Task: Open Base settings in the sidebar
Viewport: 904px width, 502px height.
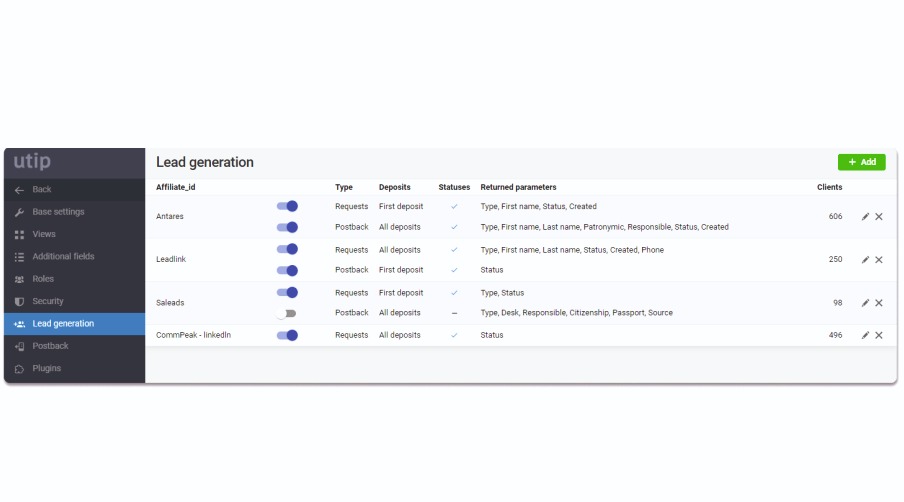Action: click(58, 212)
